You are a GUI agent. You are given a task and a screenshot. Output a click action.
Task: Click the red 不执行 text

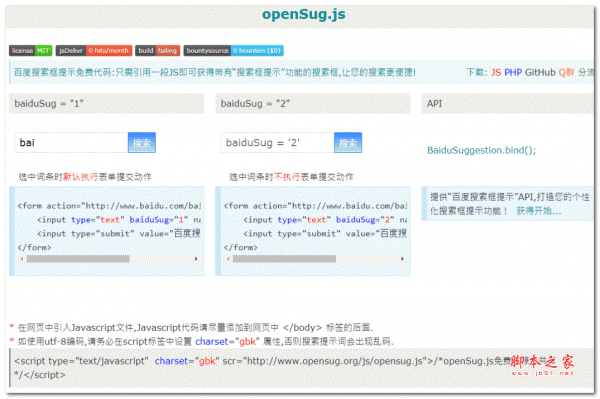287,177
